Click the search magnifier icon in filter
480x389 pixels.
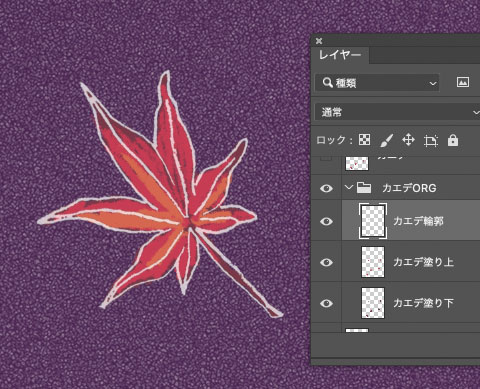click(x=328, y=83)
